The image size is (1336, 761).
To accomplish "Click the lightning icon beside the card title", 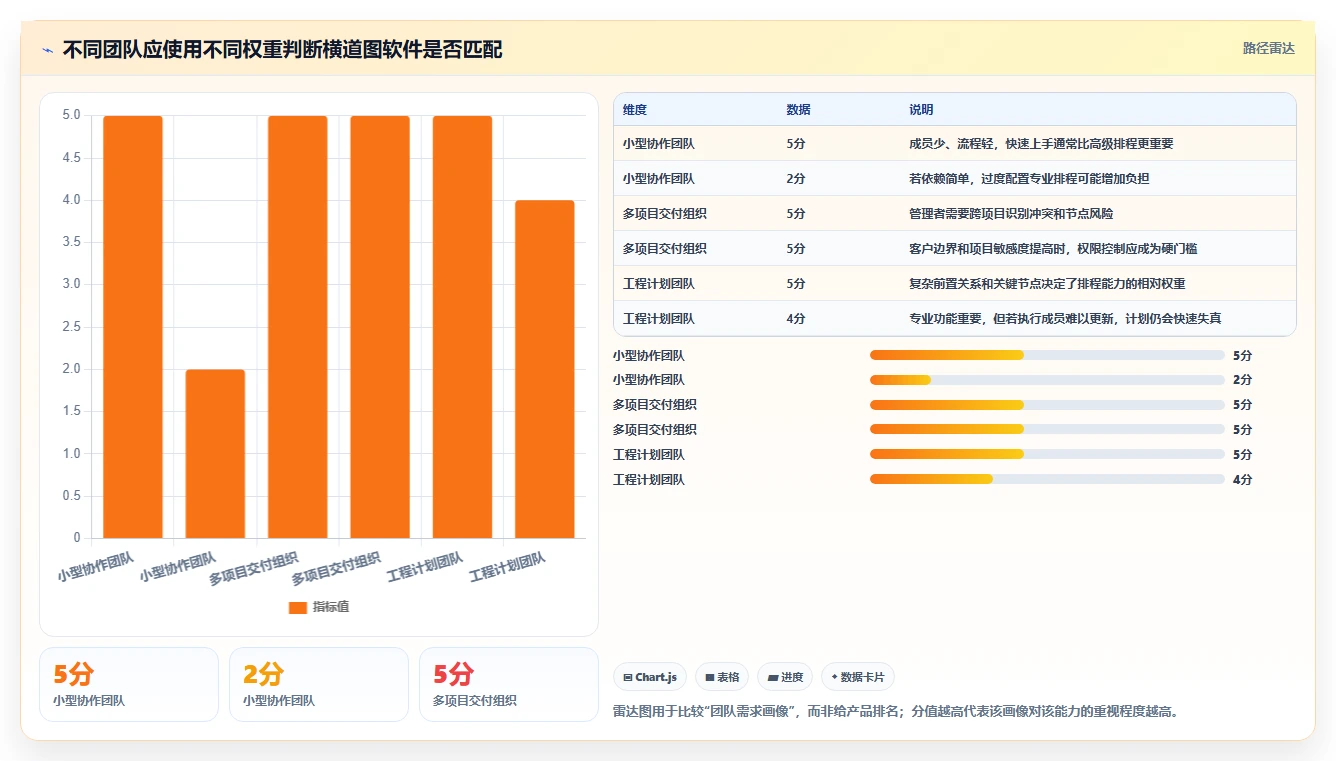I will [x=48, y=49].
